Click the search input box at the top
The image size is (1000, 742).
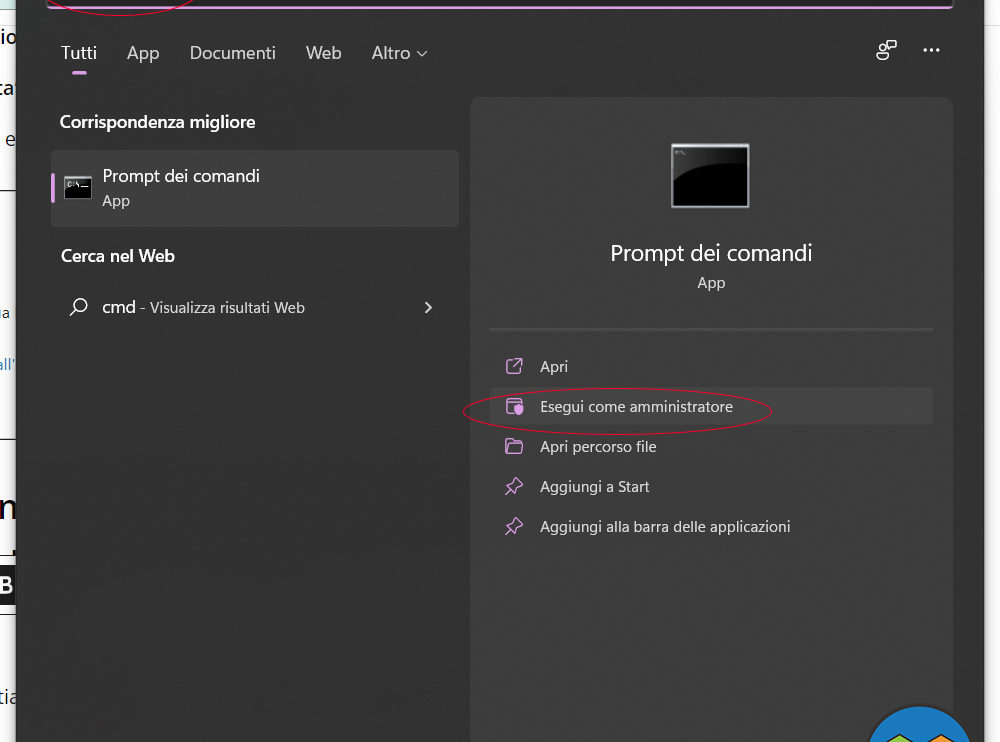click(500, 3)
